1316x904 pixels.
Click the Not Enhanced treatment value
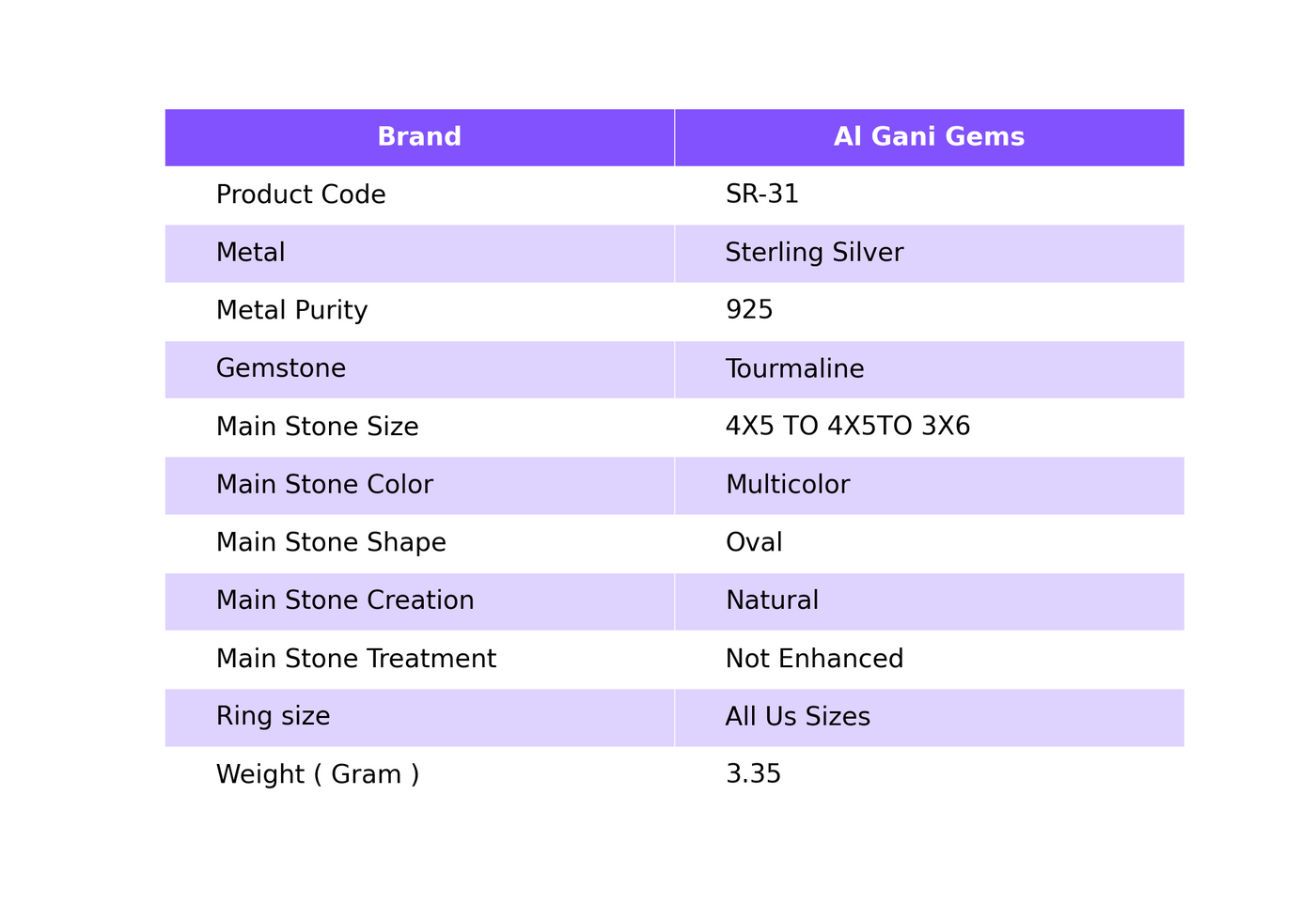coord(814,659)
